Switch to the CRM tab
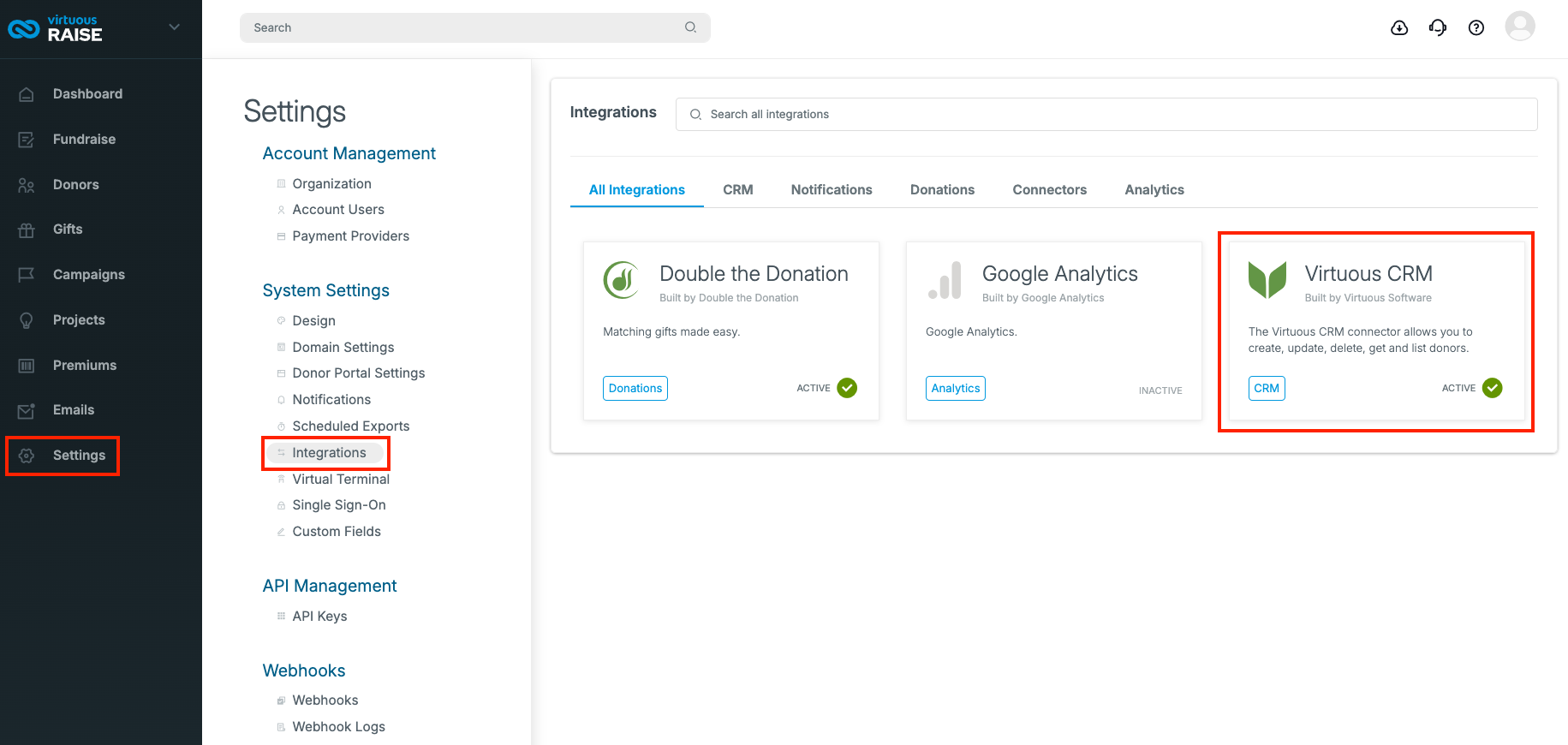This screenshot has height=745, width=1568. click(738, 190)
